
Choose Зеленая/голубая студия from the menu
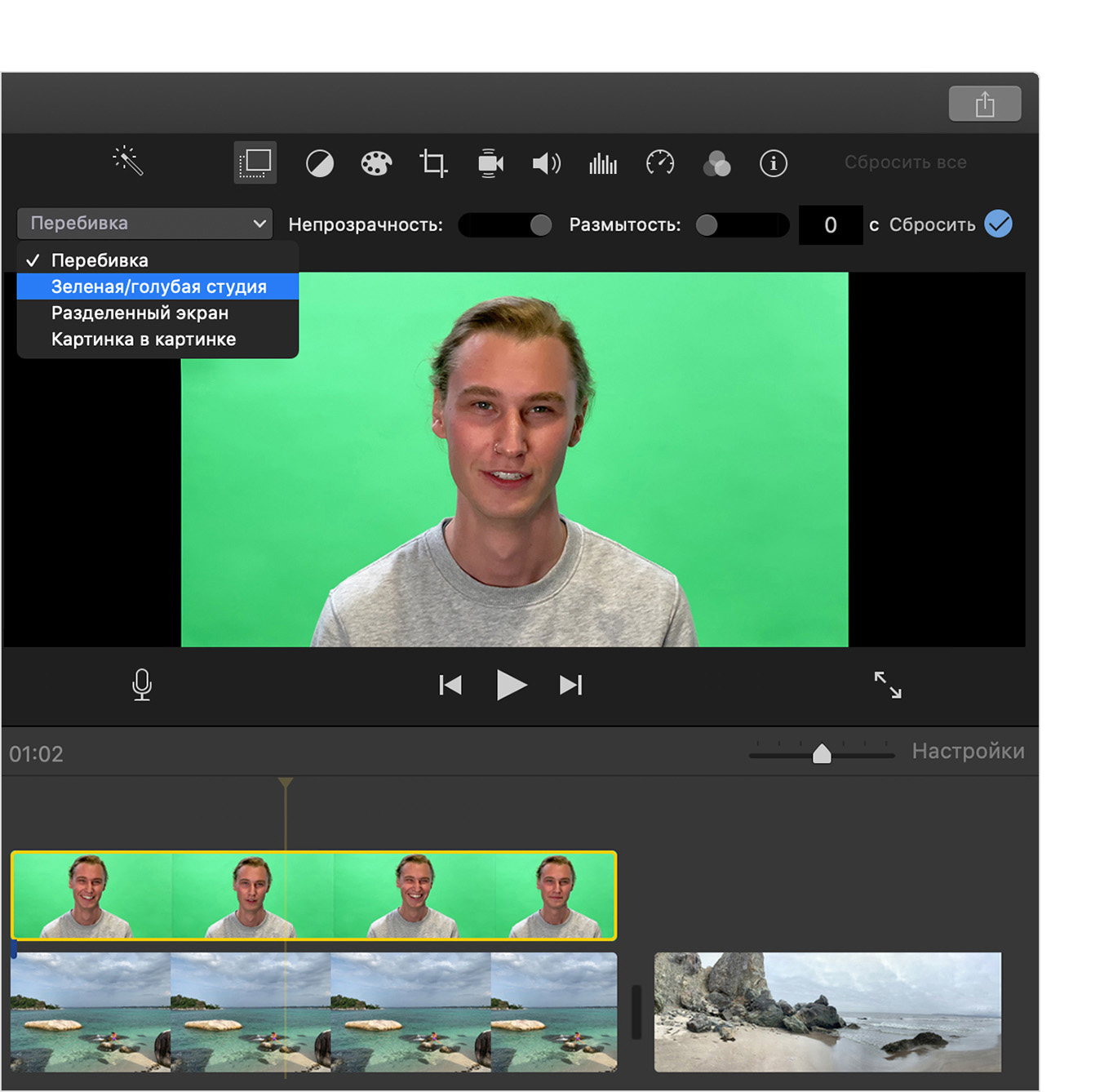158,286
